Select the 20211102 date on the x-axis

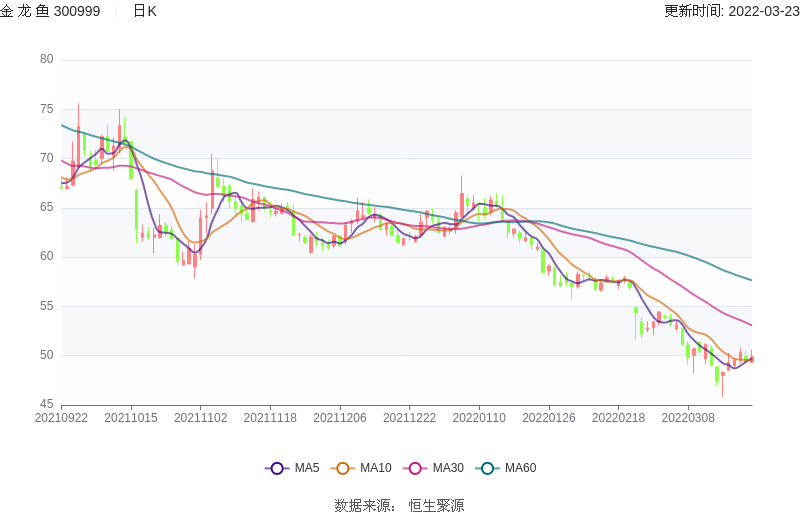[200, 418]
